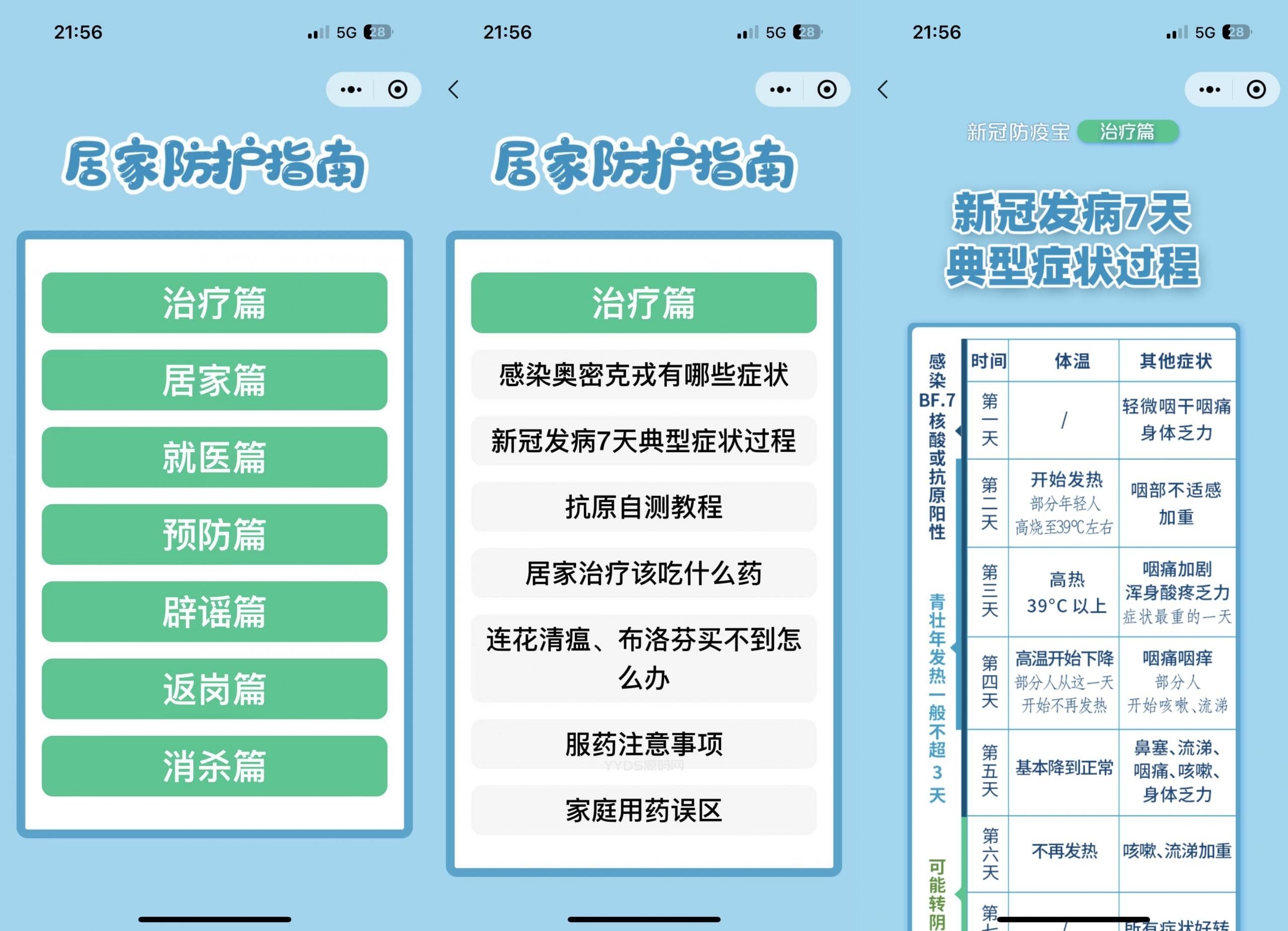Screen dimensions: 1288x931
Task: Tap the 居家防护指南 title in first screen
Action: coord(215,164)
